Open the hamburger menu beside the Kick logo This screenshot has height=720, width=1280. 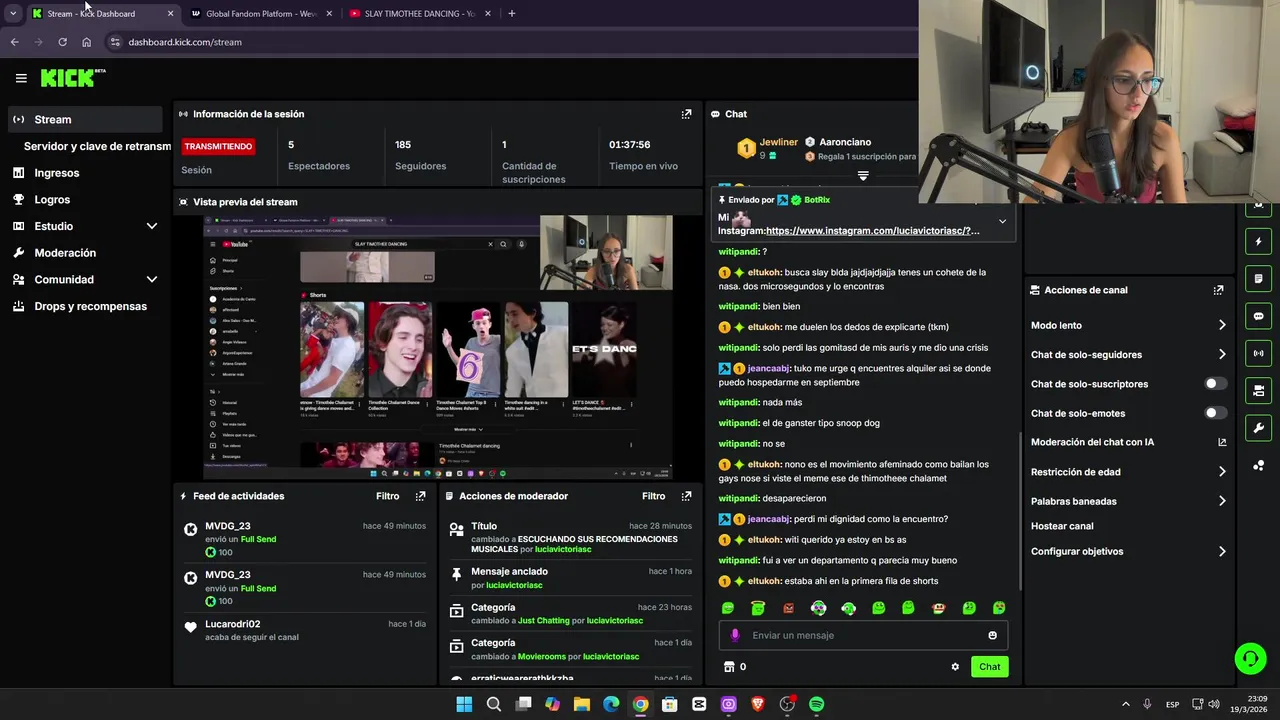coord(21,78)
